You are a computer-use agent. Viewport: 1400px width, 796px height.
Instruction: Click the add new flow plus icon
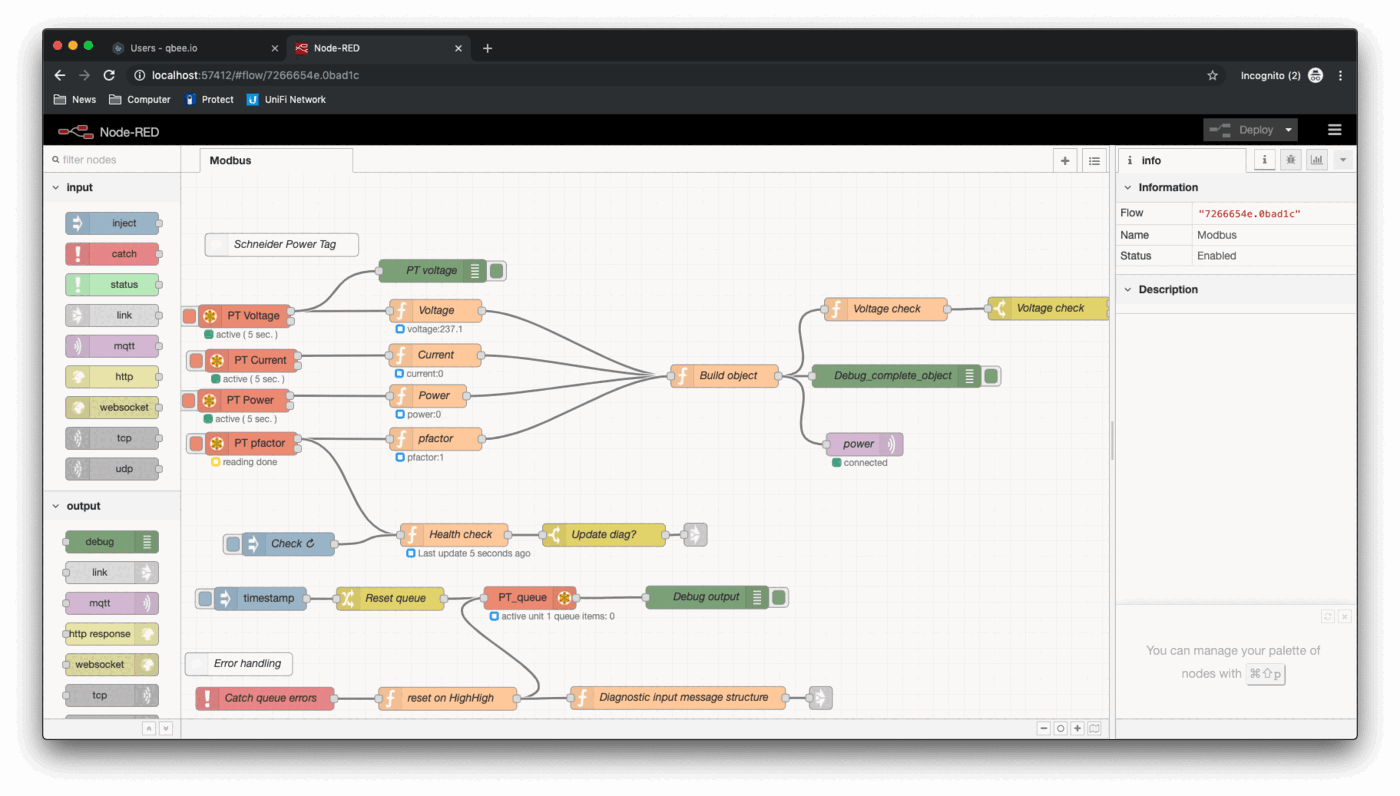[1065, 160]
